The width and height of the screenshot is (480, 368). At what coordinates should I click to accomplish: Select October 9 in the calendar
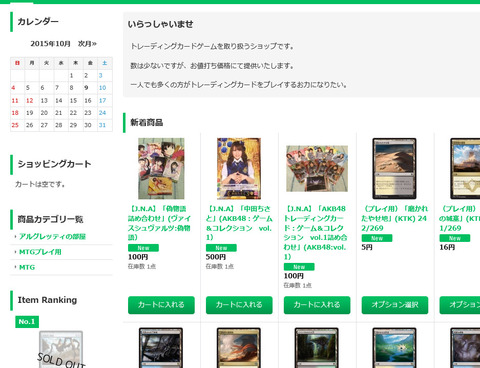86,88
